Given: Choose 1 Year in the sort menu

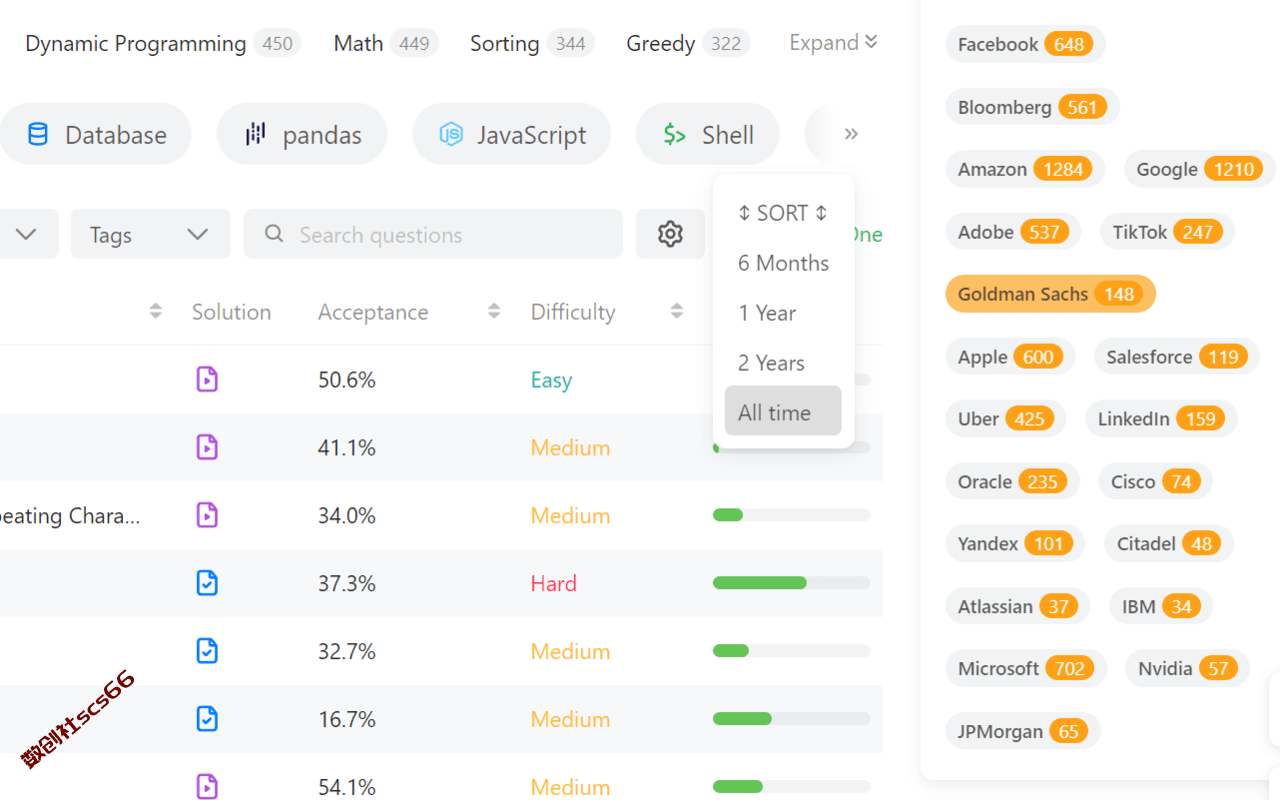Looking at the screenshot, I should coord(783,313).
